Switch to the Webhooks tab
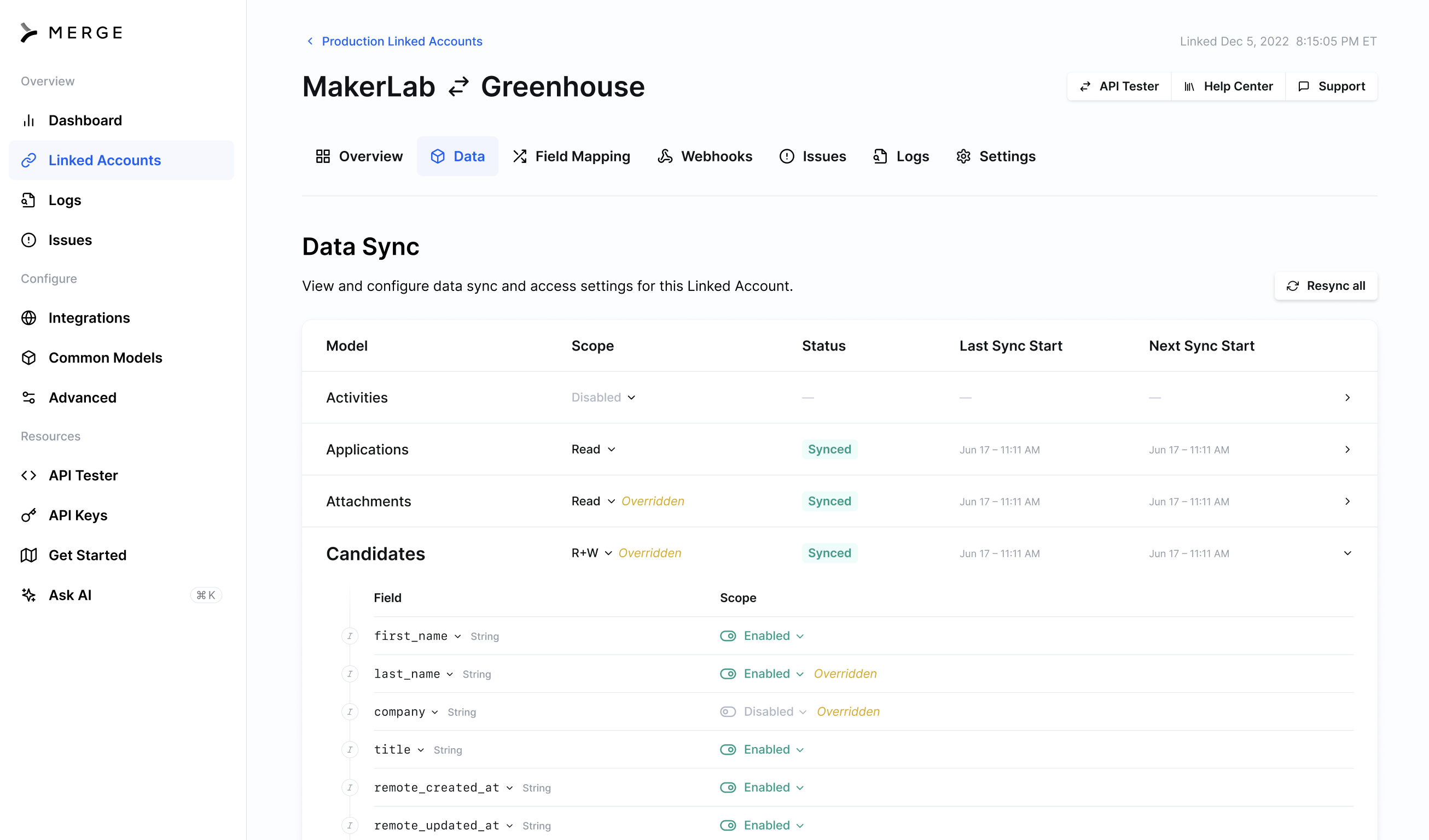 tap(705, 156)
